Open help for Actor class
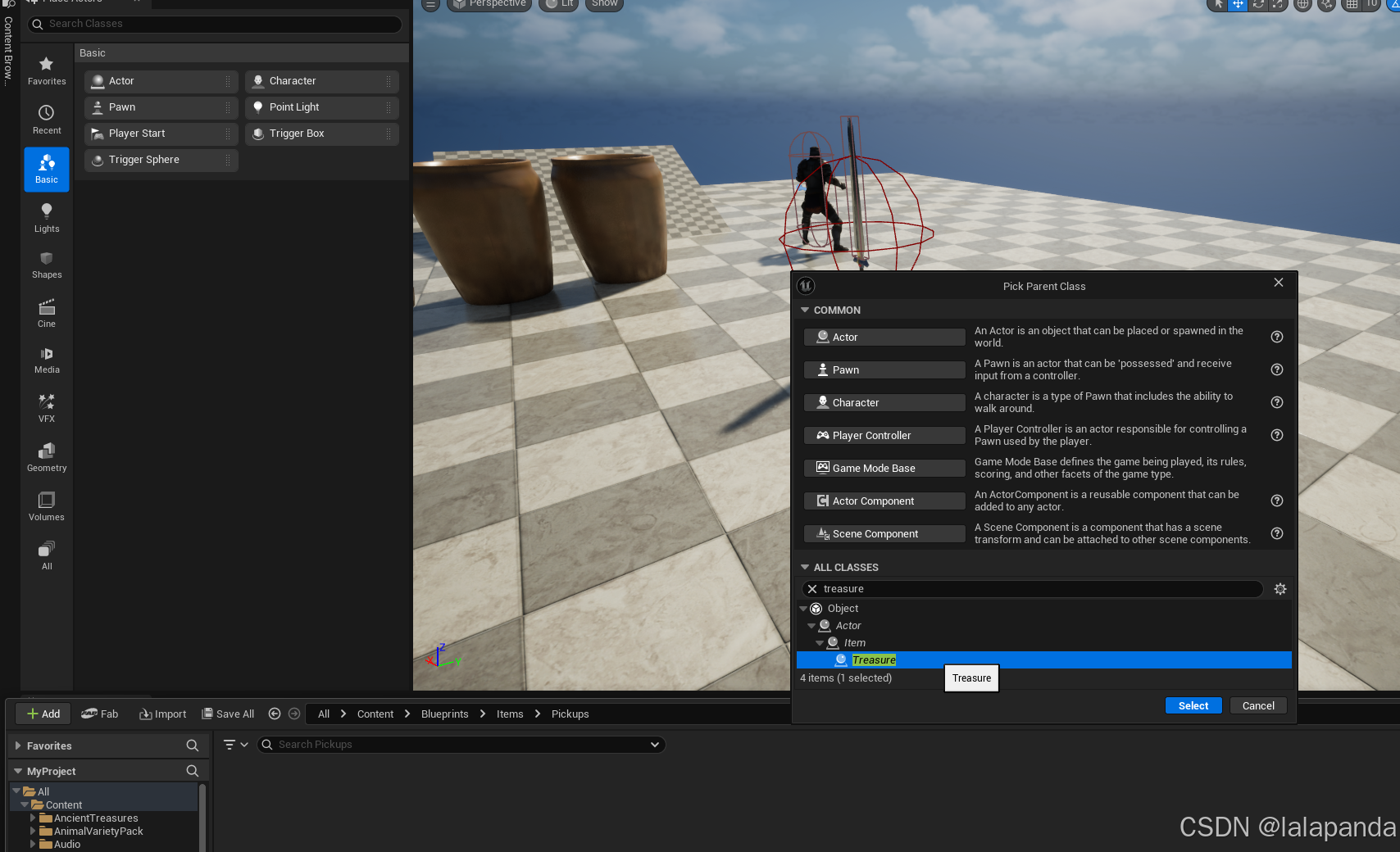1400x852 pixels. [x=1277, y=337]
